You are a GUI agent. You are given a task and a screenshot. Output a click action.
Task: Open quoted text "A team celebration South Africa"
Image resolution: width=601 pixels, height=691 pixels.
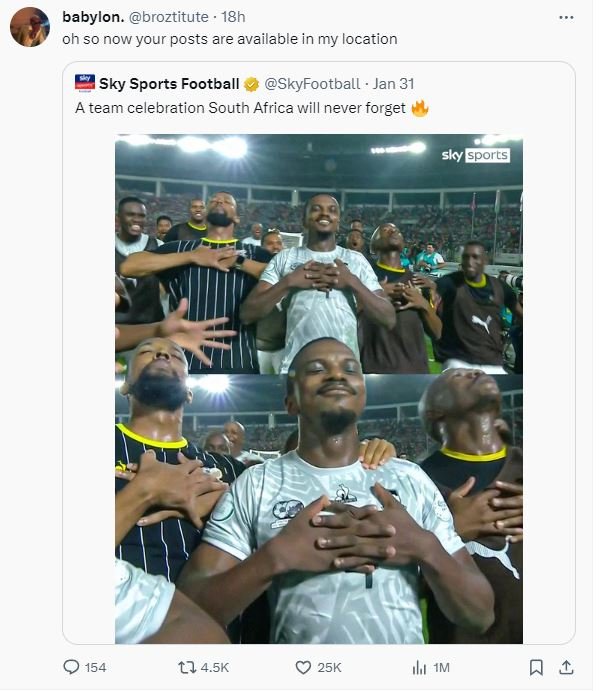pyautogui.click(x=240, y=107)
